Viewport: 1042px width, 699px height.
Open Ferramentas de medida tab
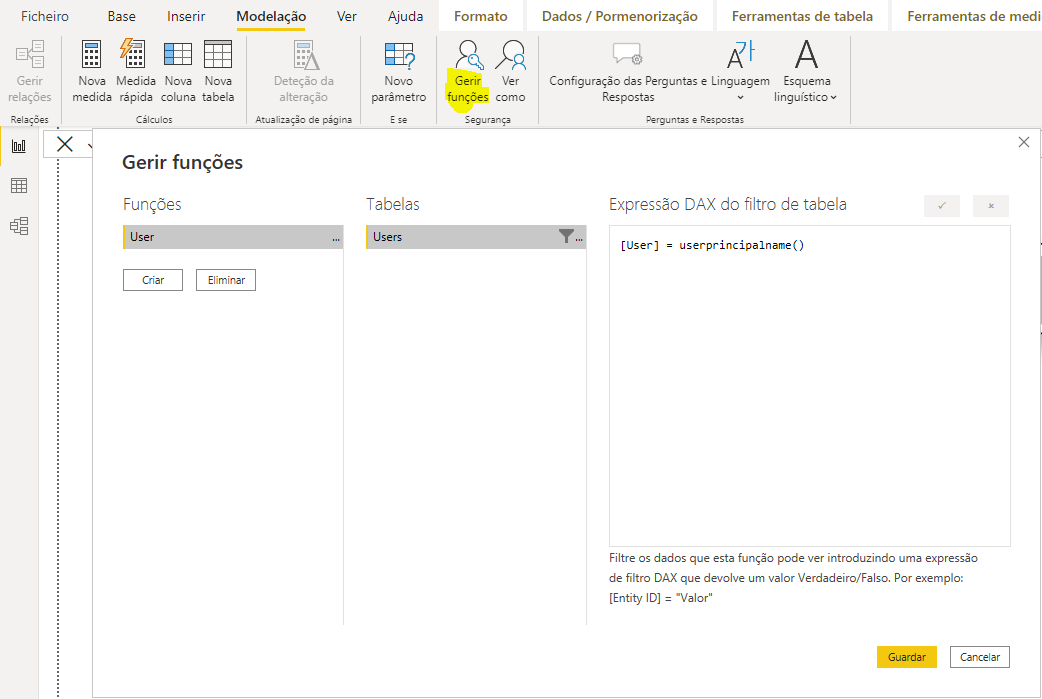coord(967,16)
